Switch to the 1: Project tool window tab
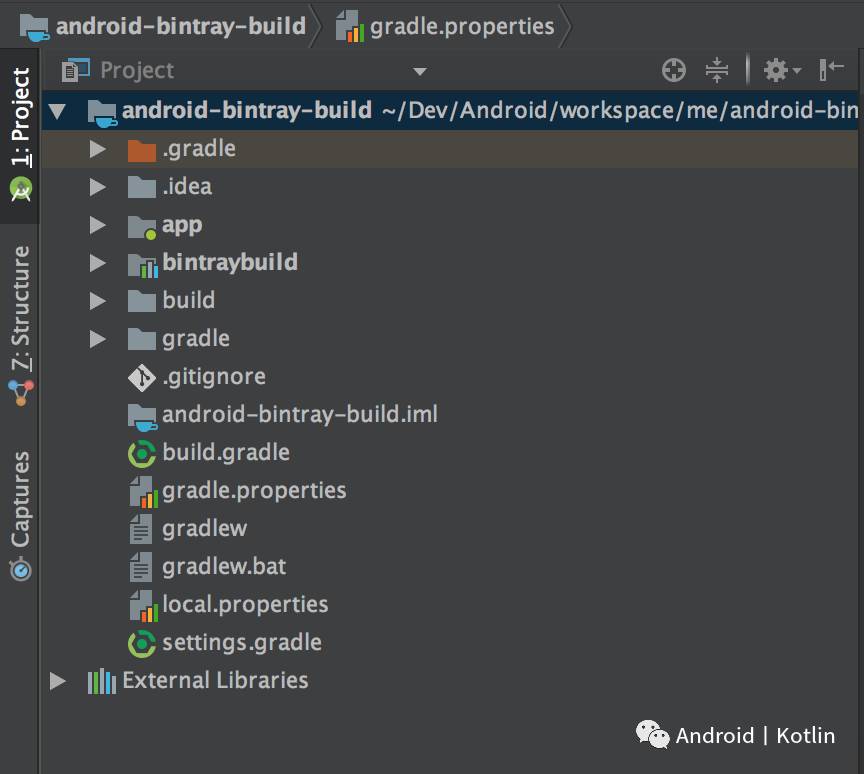The image size is (864, 774). click(20, 136)
